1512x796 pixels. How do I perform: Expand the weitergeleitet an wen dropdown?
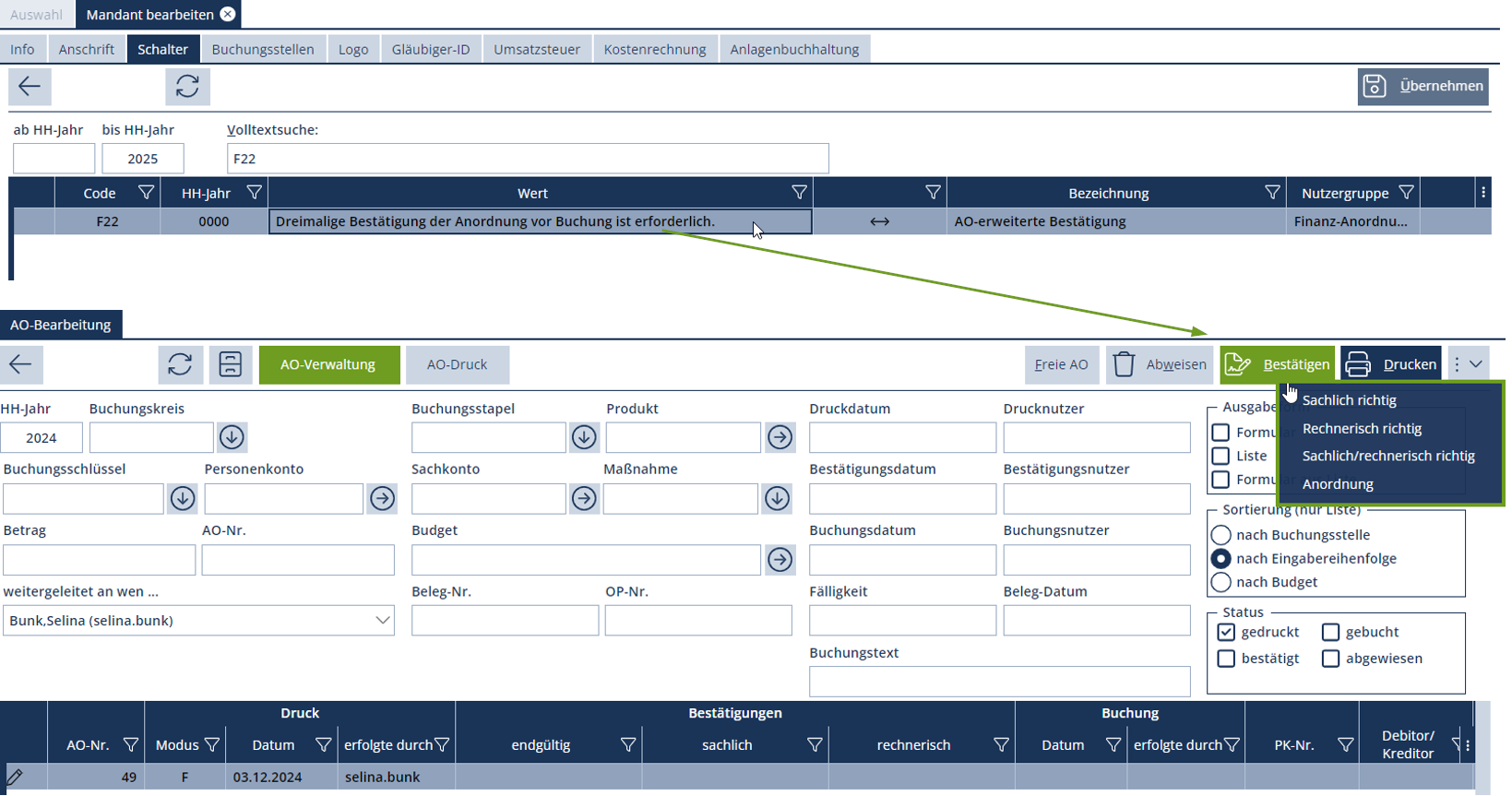pos(382,621)
